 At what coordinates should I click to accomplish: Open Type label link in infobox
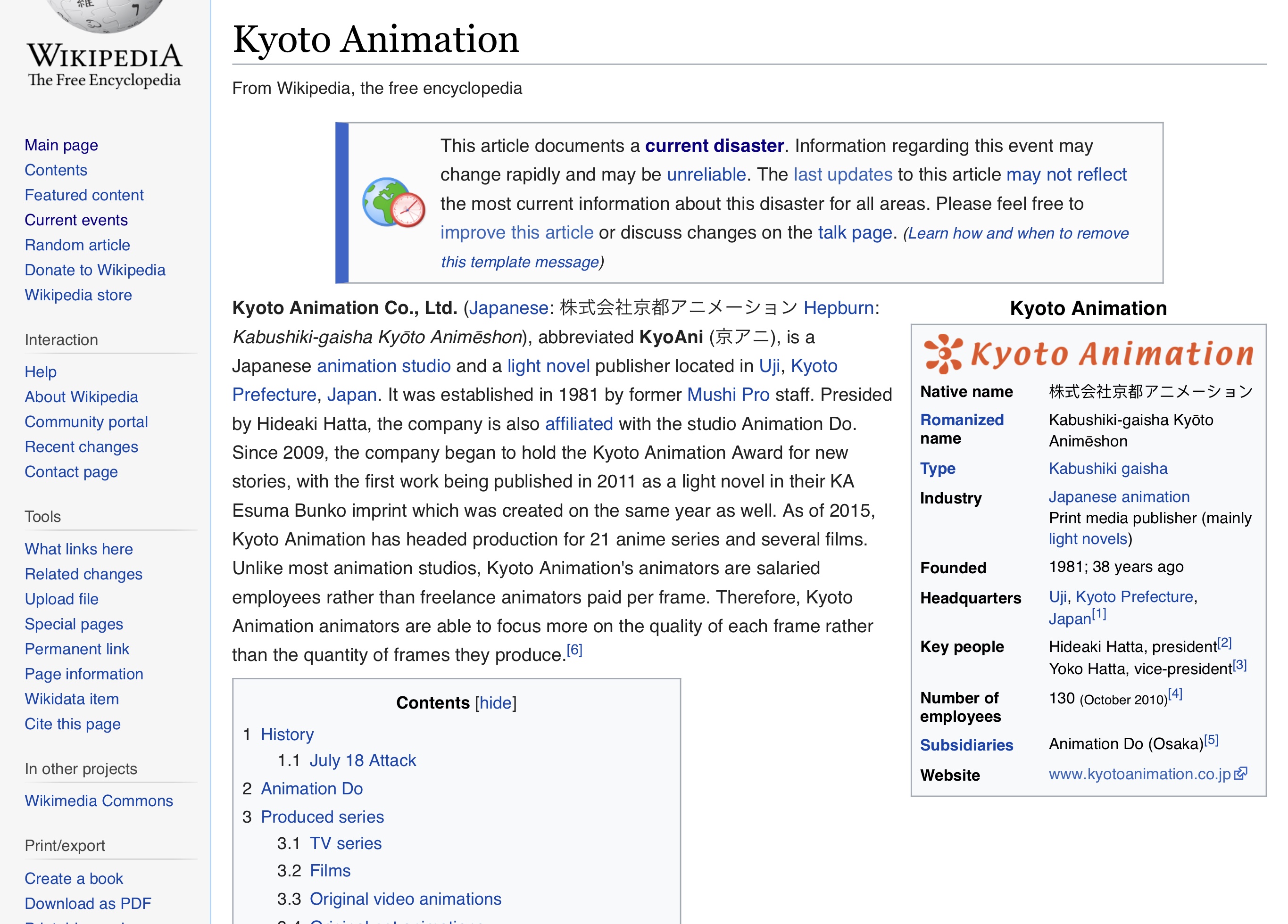(938, 469)
